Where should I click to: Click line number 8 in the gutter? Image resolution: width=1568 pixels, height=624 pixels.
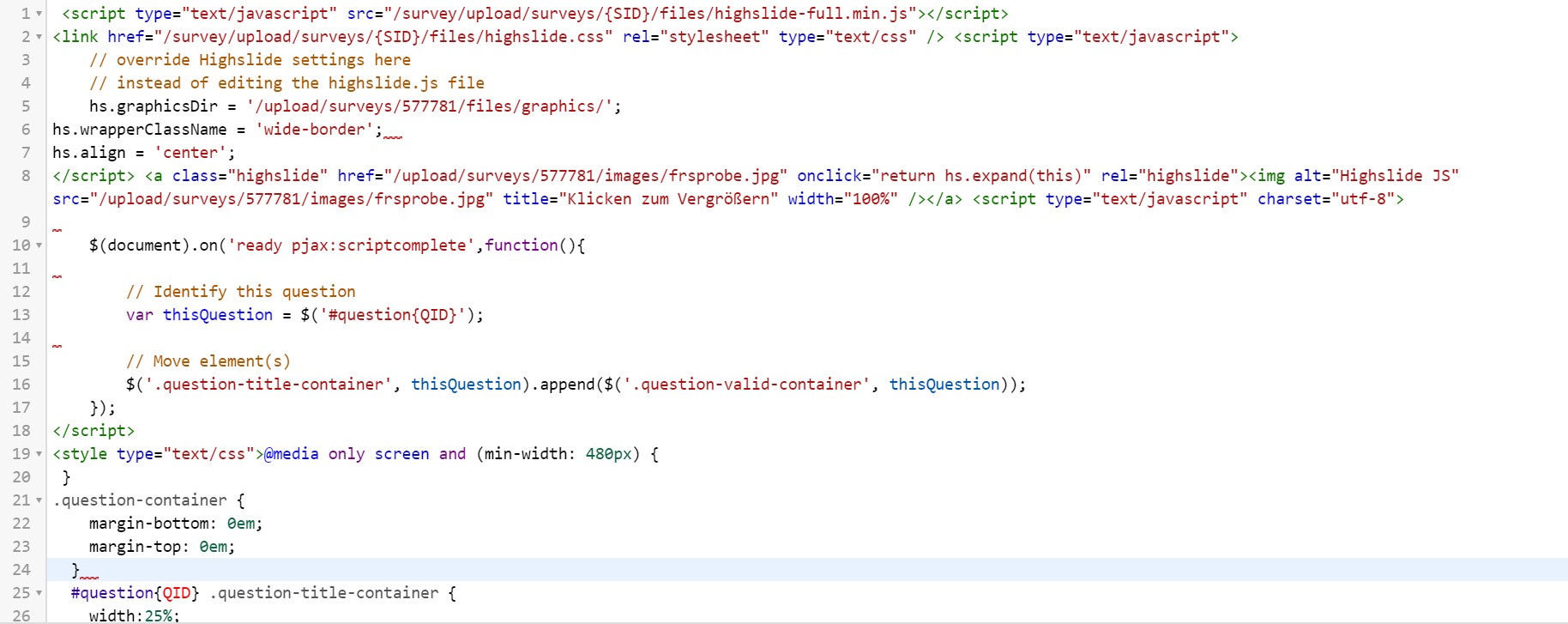[25, 176]
